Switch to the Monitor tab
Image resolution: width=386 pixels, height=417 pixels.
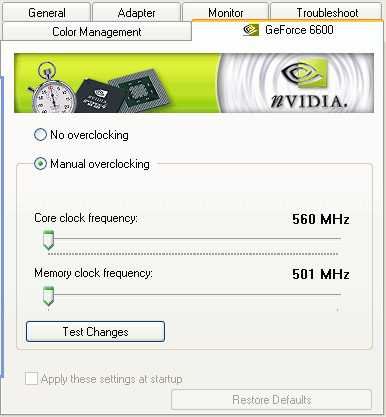[226, 13]
